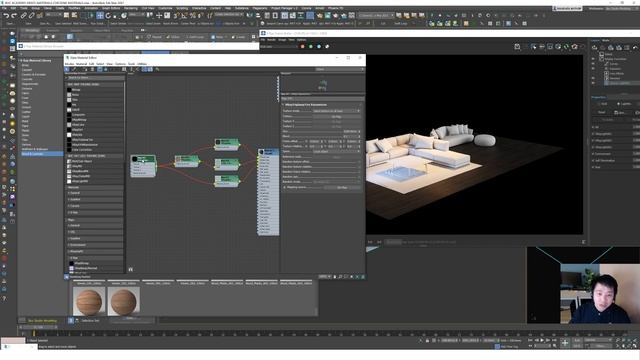Select the Unlink Selection tool
This screenshot has height=360, width=640.
point(31,16)
